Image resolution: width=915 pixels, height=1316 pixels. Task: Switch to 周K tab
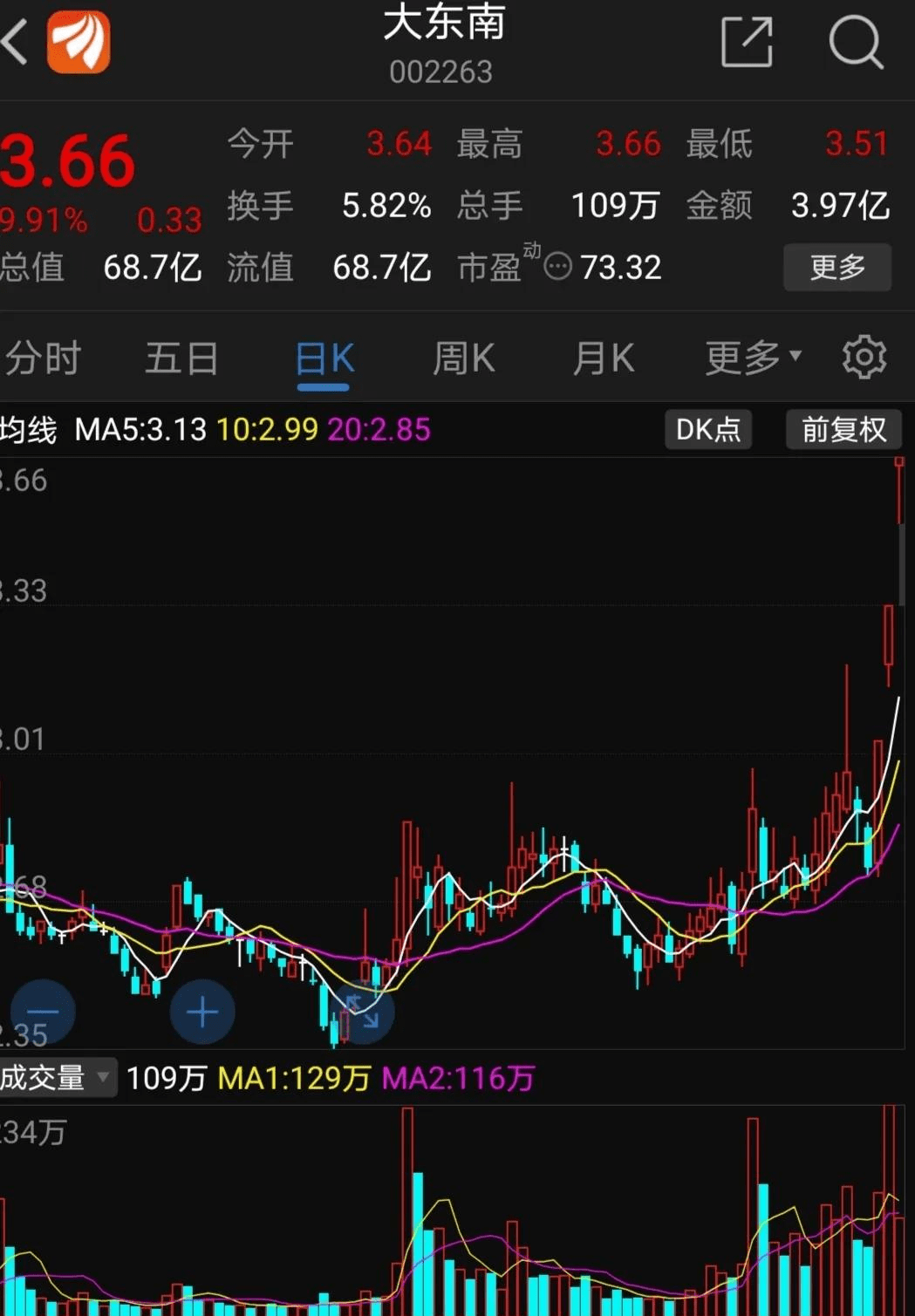463,358
